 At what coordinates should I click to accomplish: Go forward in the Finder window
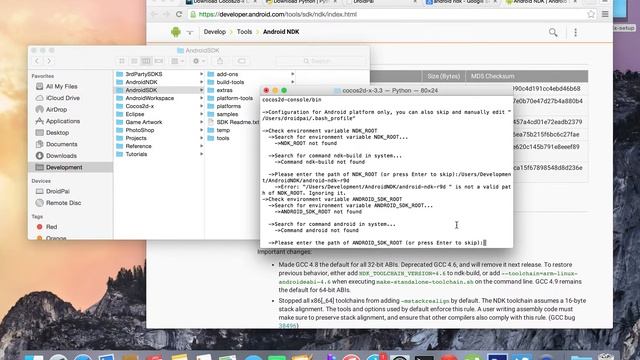click(49, 61)
